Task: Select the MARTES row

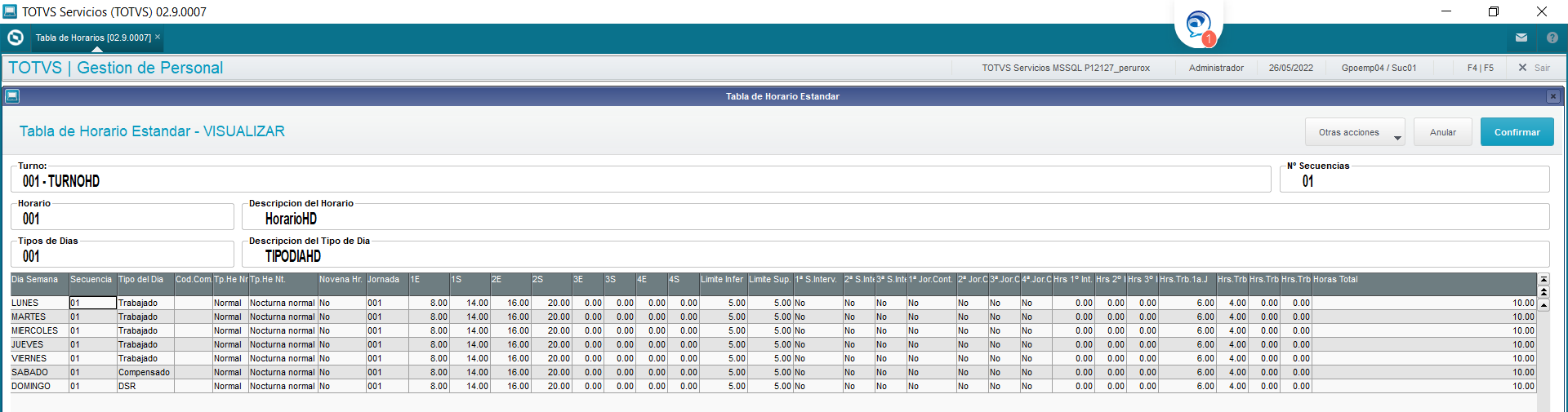Action: 773,317
